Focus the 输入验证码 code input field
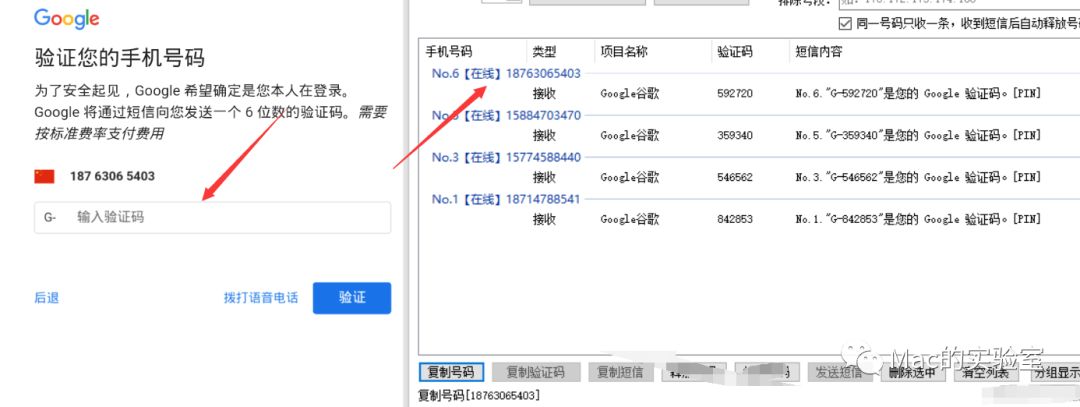Viewport: 1080px width, 407px height. pyautogui.click(x=212, y=218)
